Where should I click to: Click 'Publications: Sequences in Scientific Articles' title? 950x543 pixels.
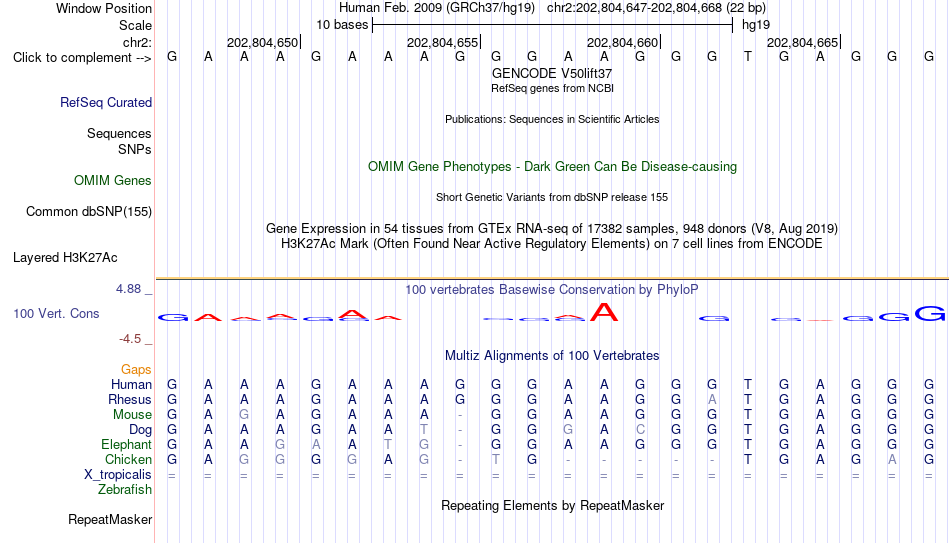[x=552, y=119]
